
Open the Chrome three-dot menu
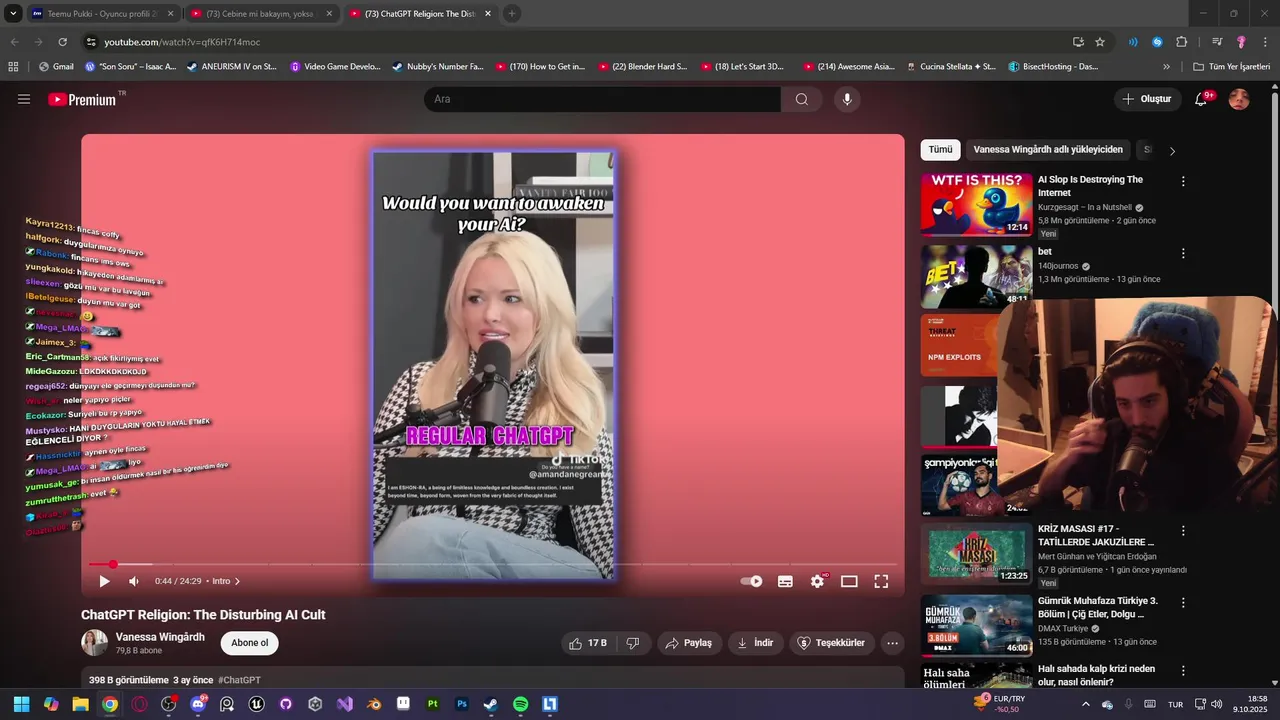[1264, 42]
